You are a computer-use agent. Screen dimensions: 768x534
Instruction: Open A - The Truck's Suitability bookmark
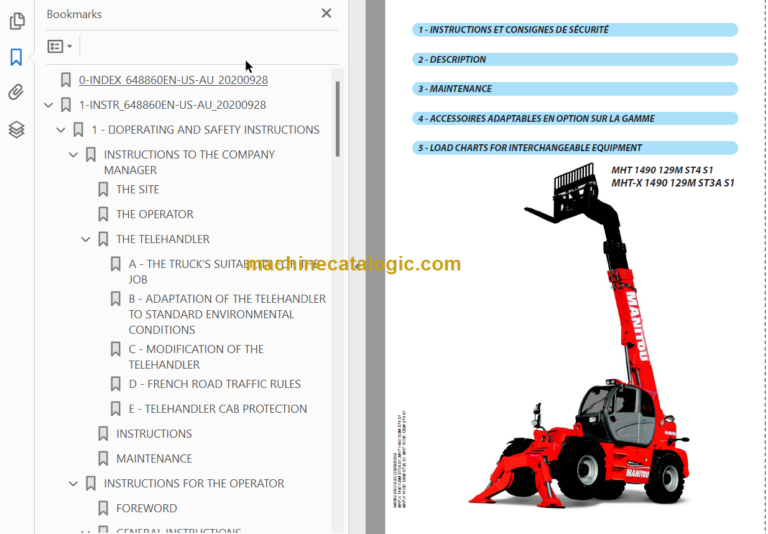click(x=224, y=271)
